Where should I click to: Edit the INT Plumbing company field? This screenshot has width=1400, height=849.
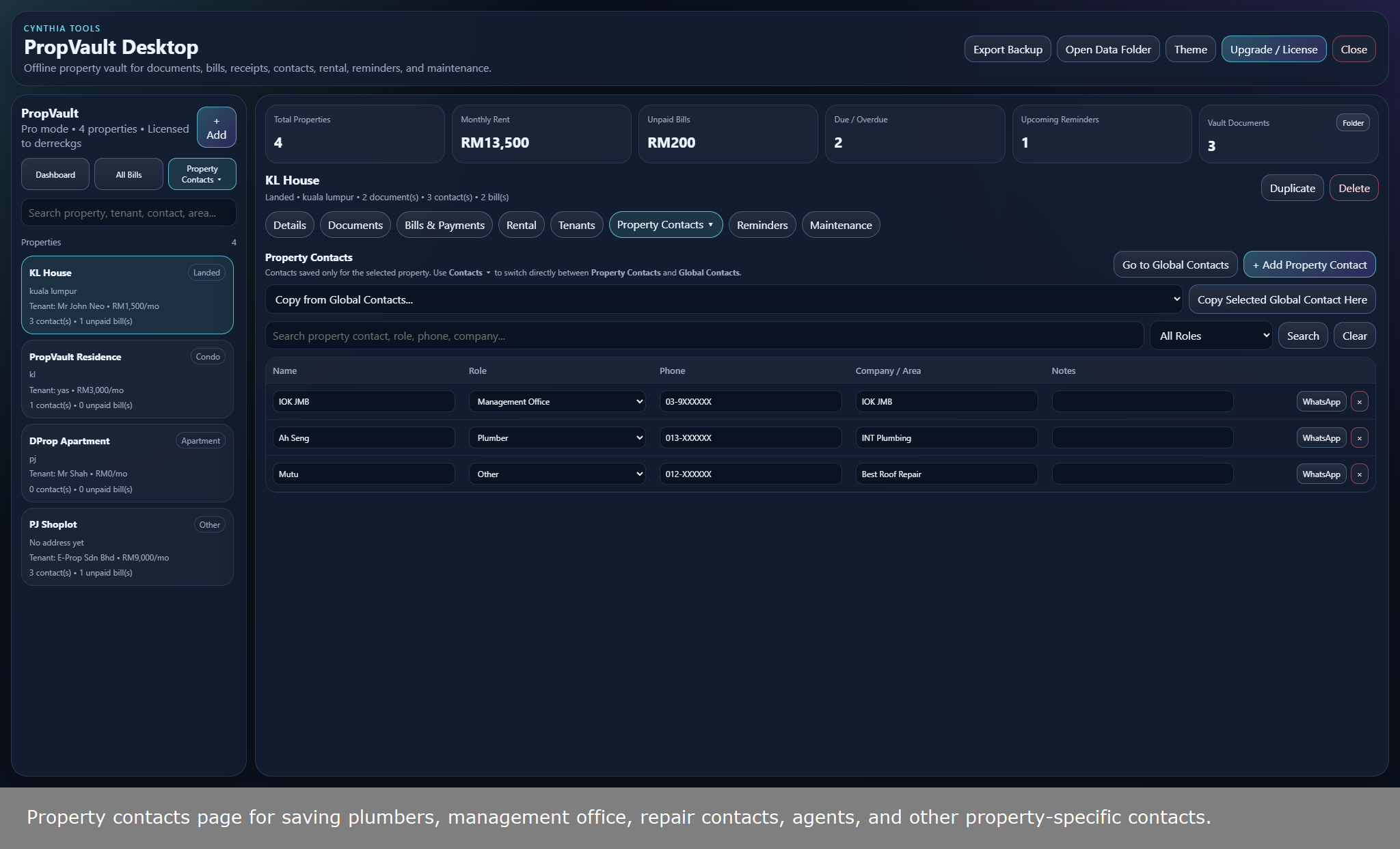coord(947,438)
